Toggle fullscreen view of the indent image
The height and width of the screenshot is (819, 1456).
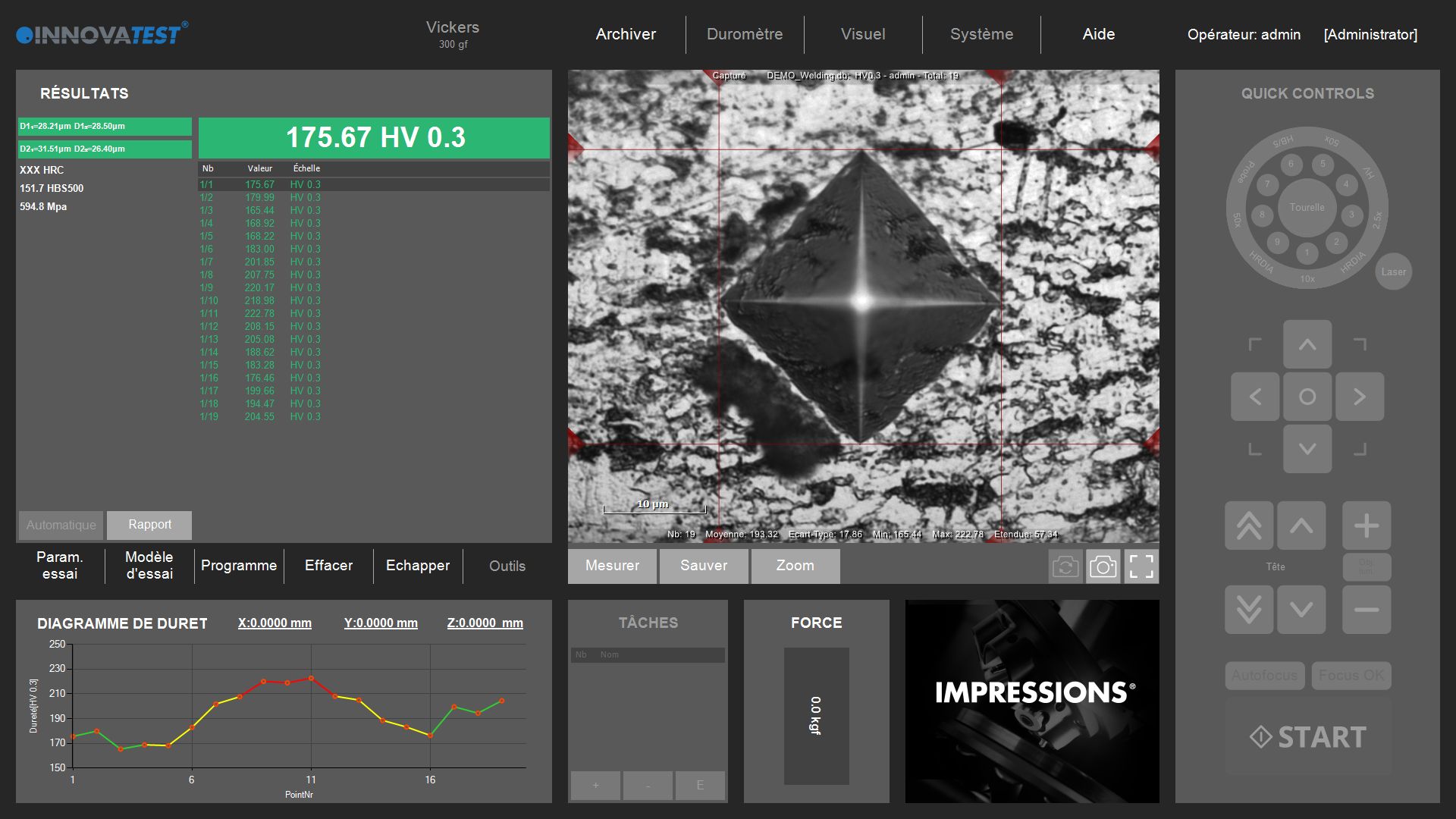pos(1141,566)
